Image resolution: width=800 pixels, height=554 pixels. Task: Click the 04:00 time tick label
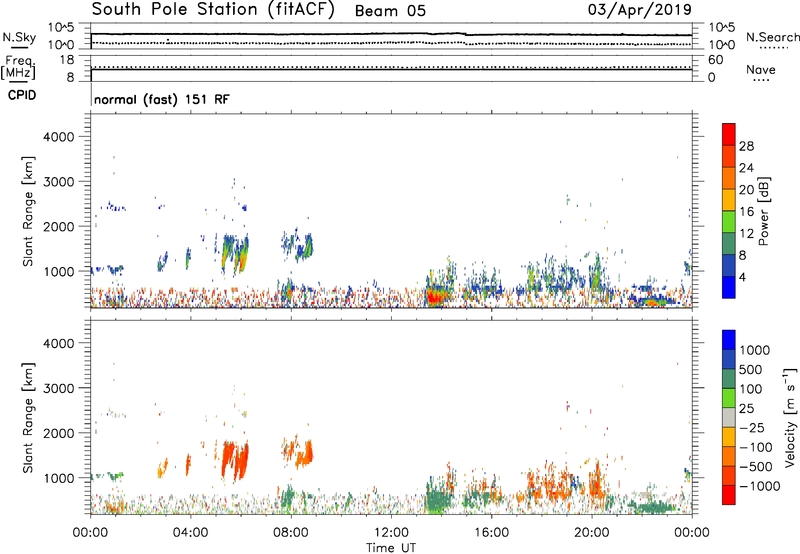pos(190,532)
